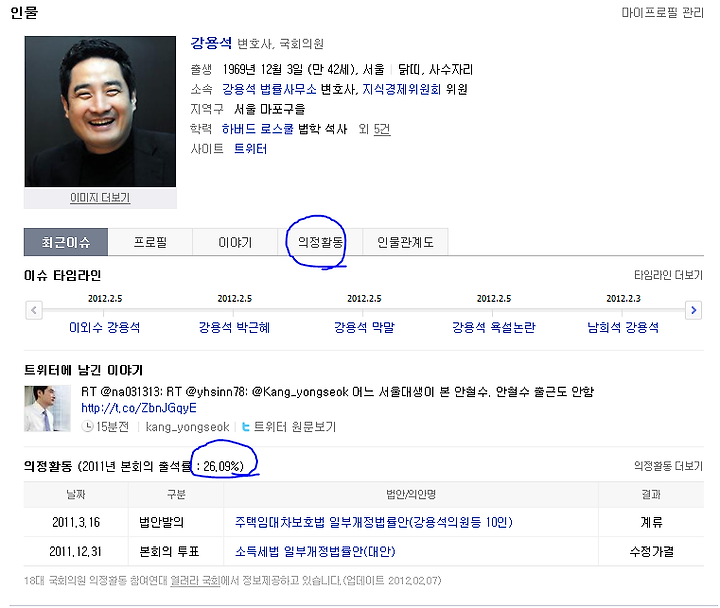This screenshot has width=720, height=608.
Task: Click the 열려라 국회 source link
Action: [x=195, y=581]
